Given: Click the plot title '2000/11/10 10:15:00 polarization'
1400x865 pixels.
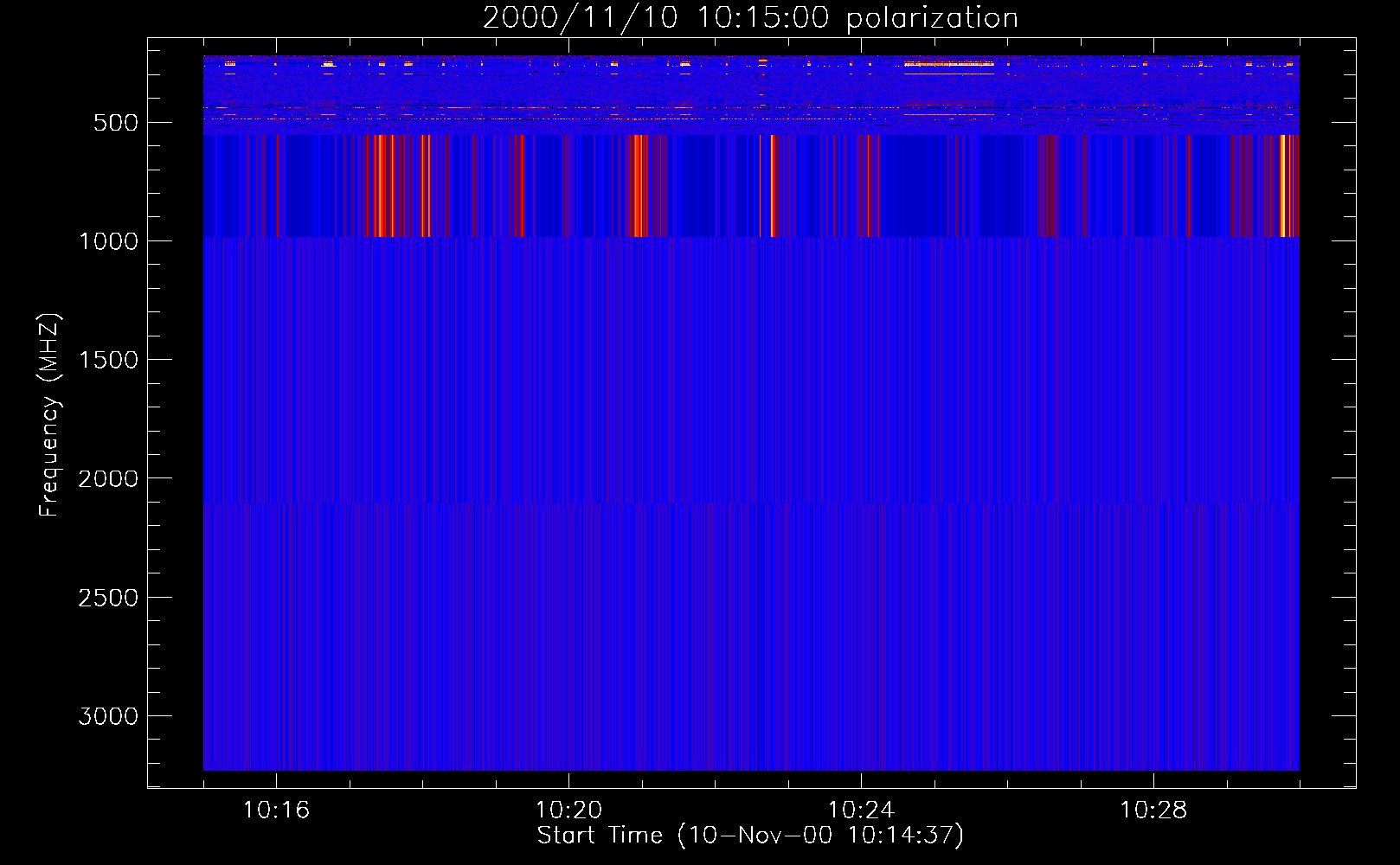Looking at the screenshot, I should [750, 17].
